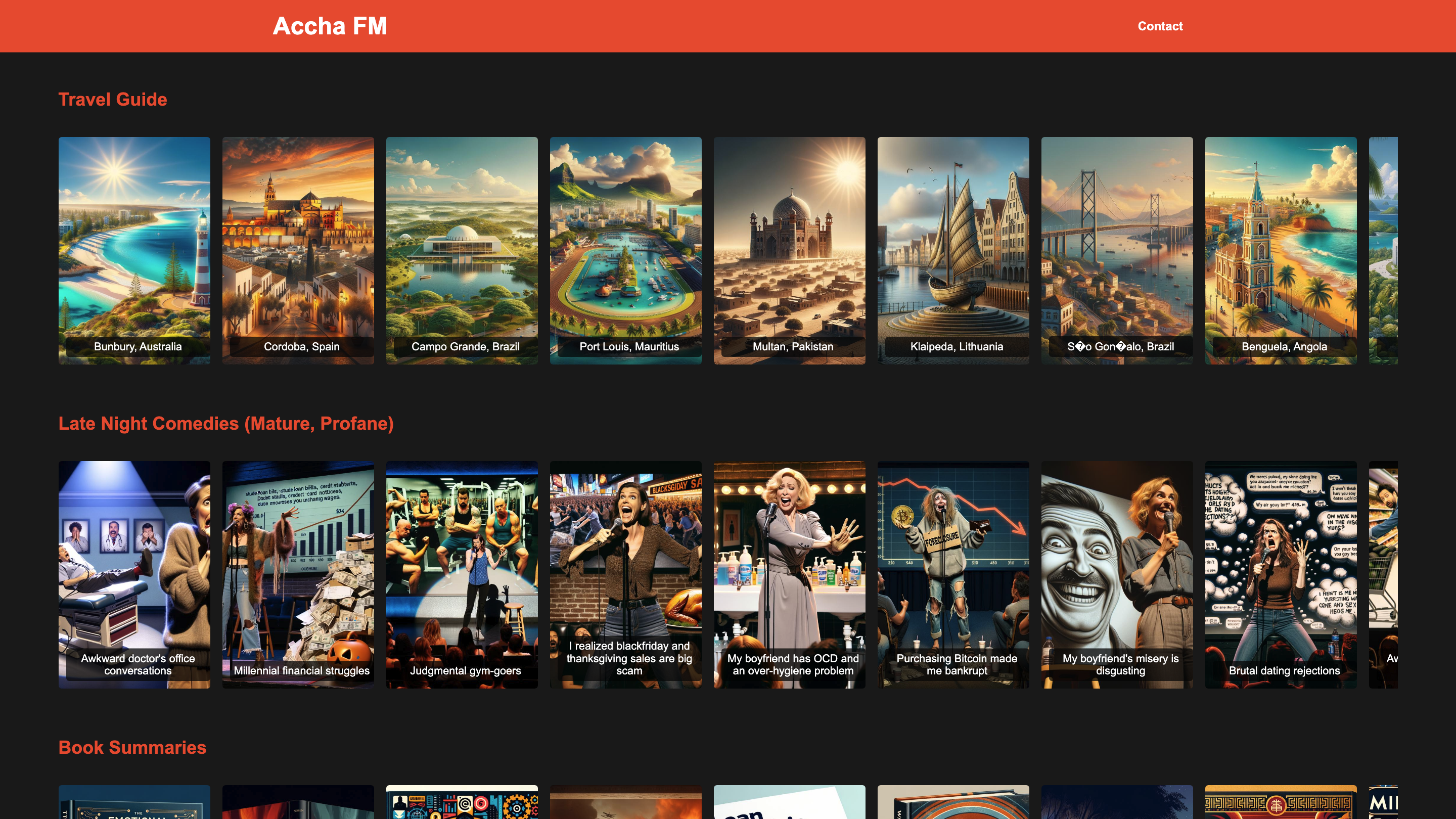Open the Cordoba, Spain travel card
The height and width of the screenshot is (819, 1456).
pyautogui.click(x=298, y=250)
